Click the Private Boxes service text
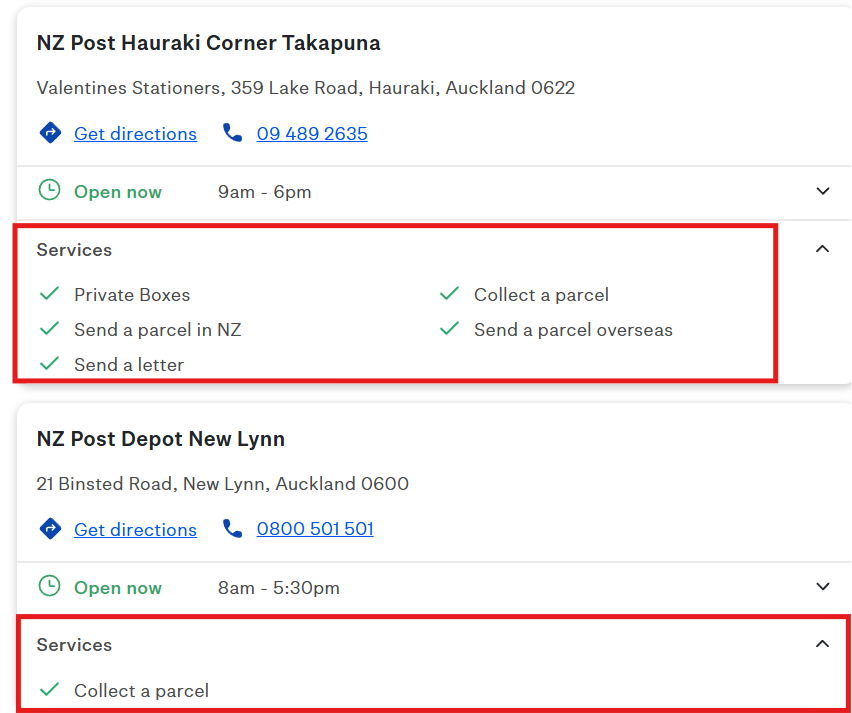852x713 pixels. (132, 295)
